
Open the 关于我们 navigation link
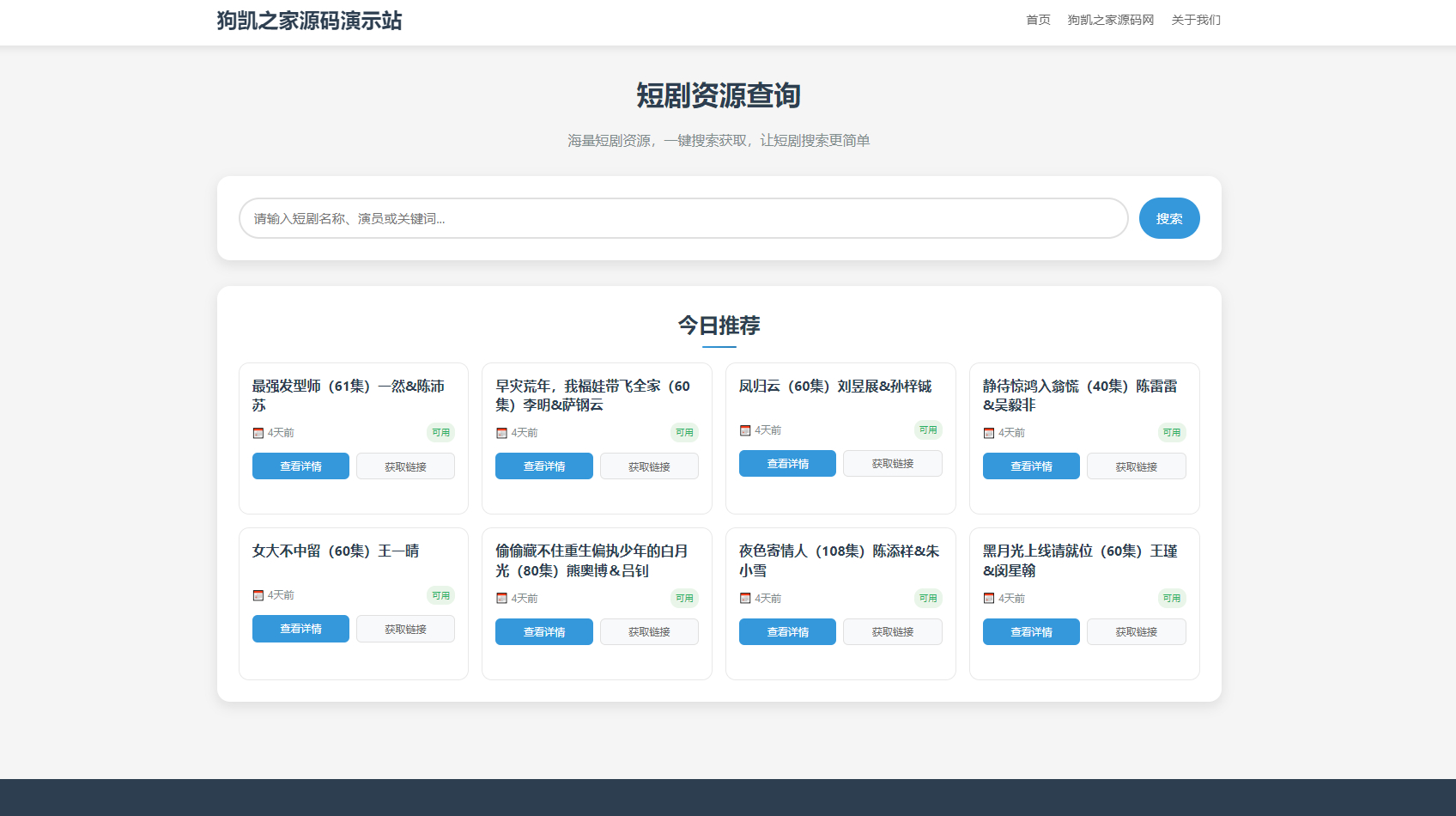tap(1195, 20)
